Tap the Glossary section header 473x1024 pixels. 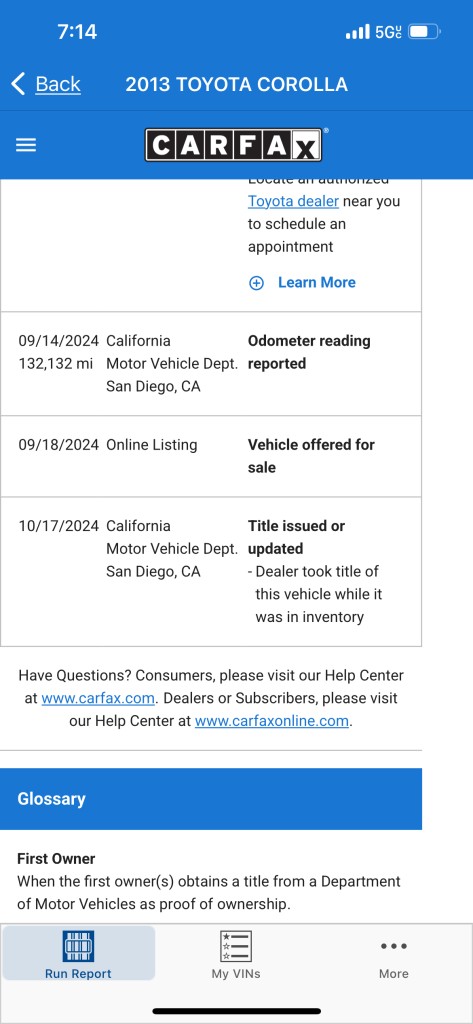[x=211, y=799]
